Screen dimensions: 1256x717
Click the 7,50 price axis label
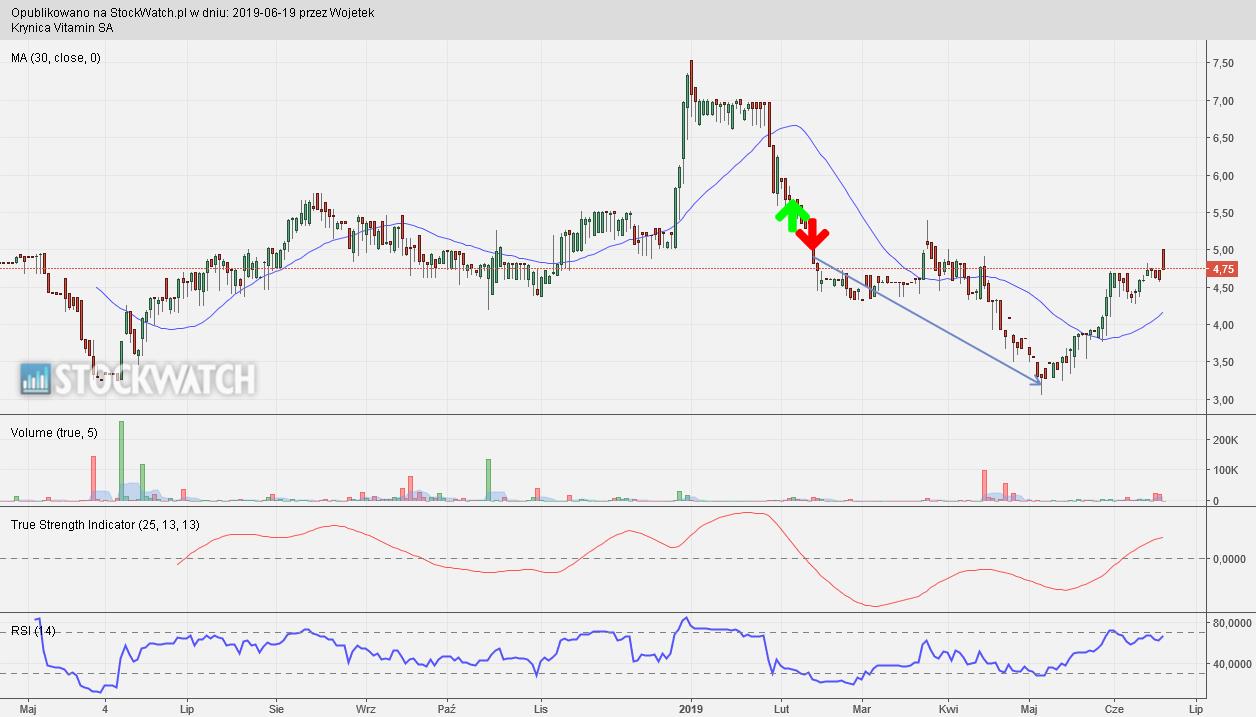point(1222,63)
